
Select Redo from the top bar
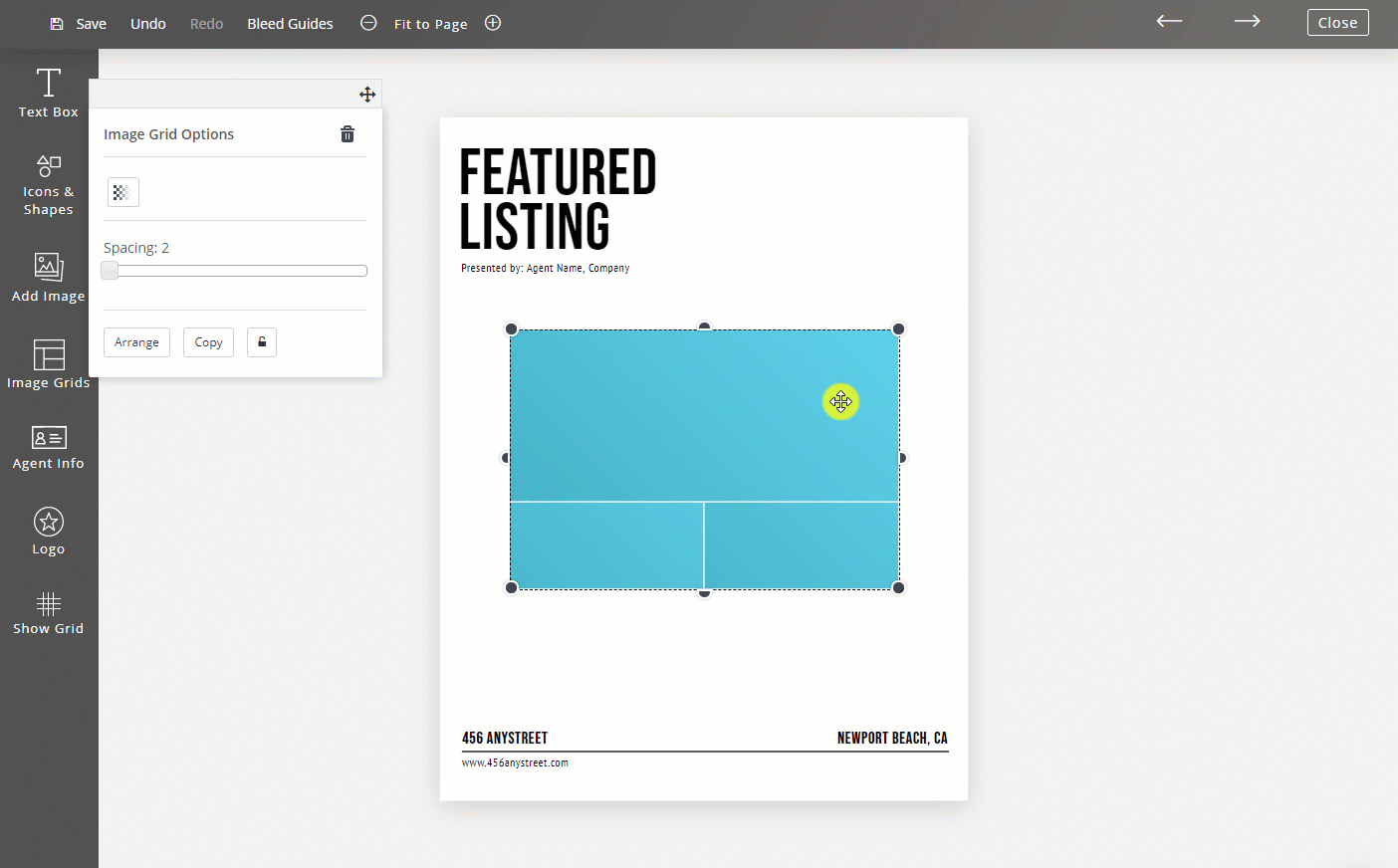(205, 23)
